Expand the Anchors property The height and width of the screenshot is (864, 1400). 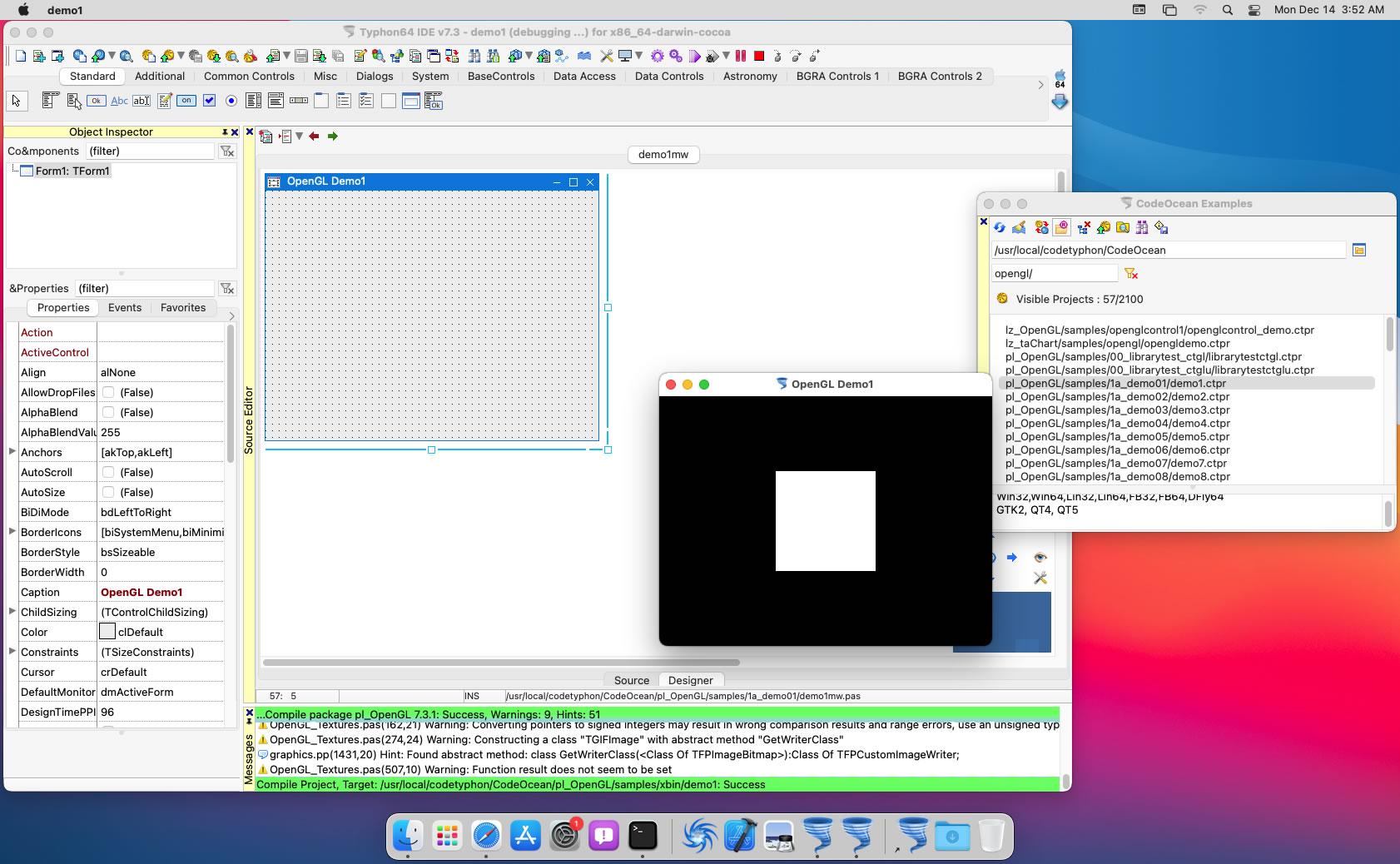coord(12,451)
